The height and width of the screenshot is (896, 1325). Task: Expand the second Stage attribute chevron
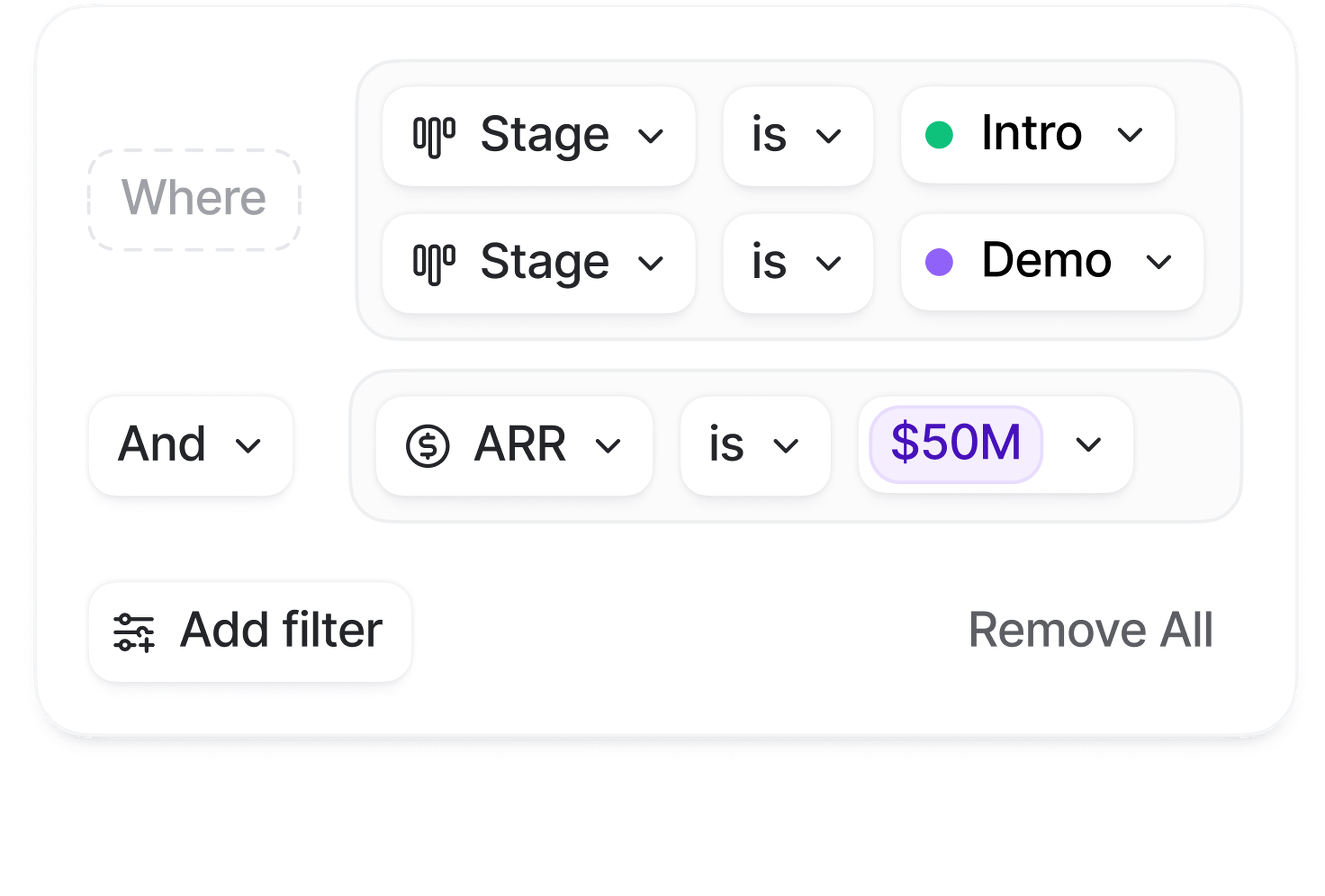650,263
